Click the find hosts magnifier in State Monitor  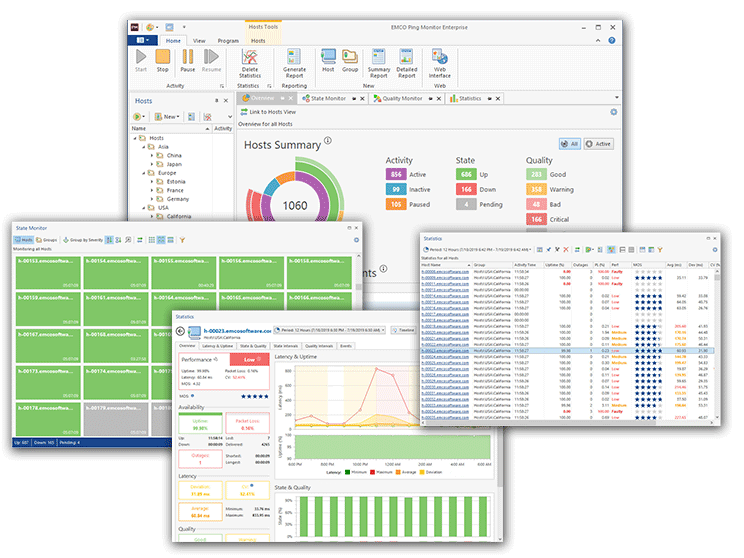[x=128, y=240]
